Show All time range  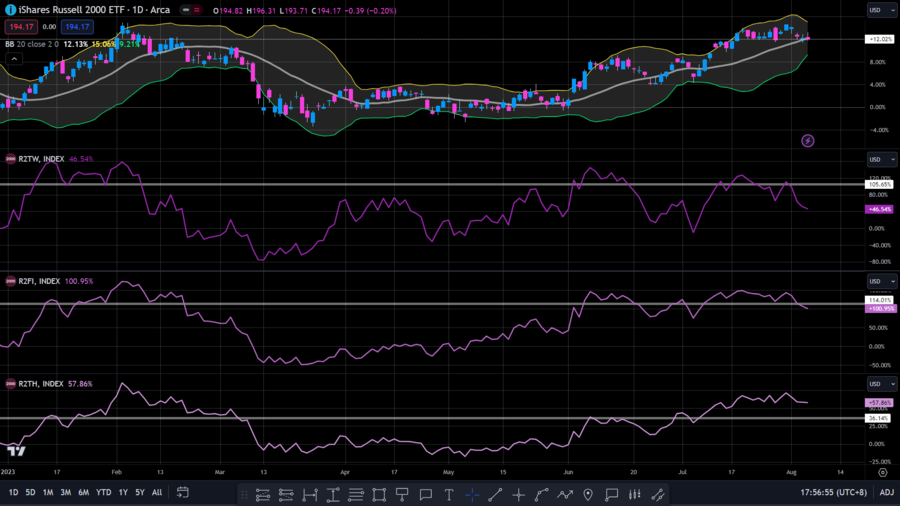coord(157,492)
